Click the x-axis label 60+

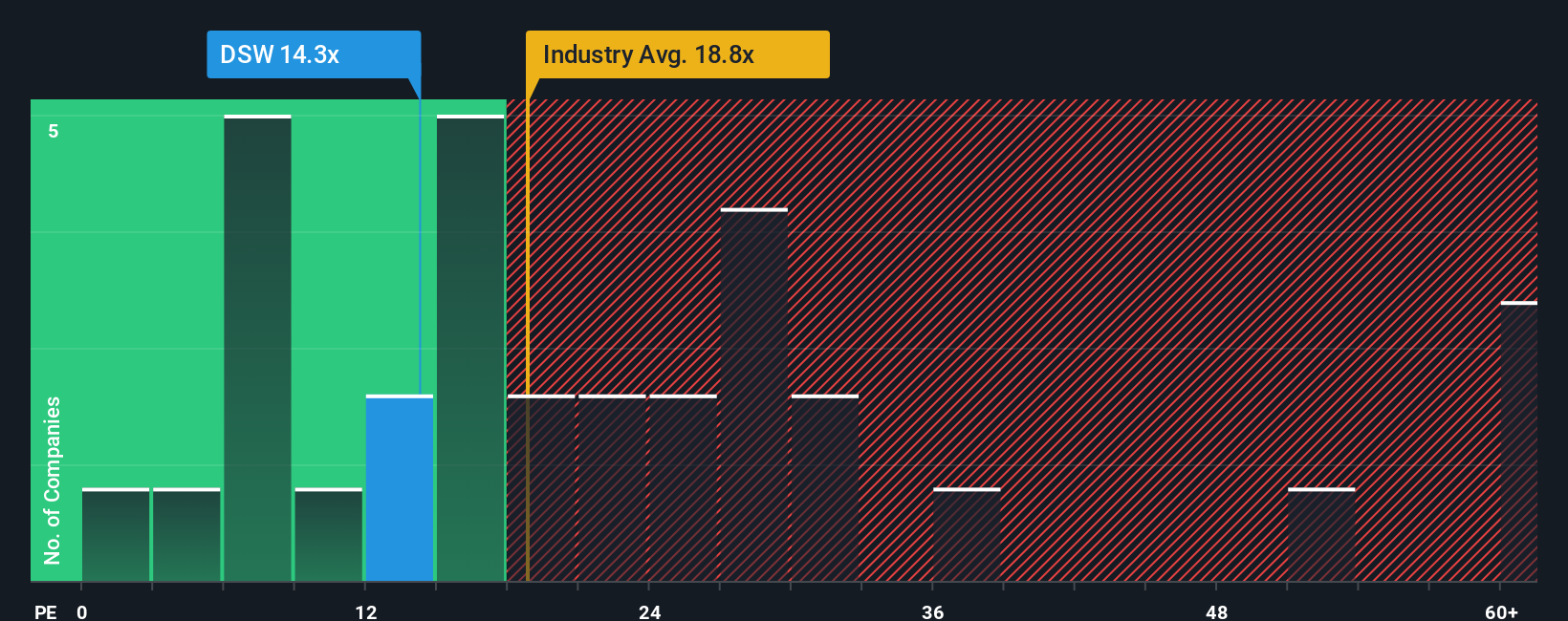tap(1501, 611)
